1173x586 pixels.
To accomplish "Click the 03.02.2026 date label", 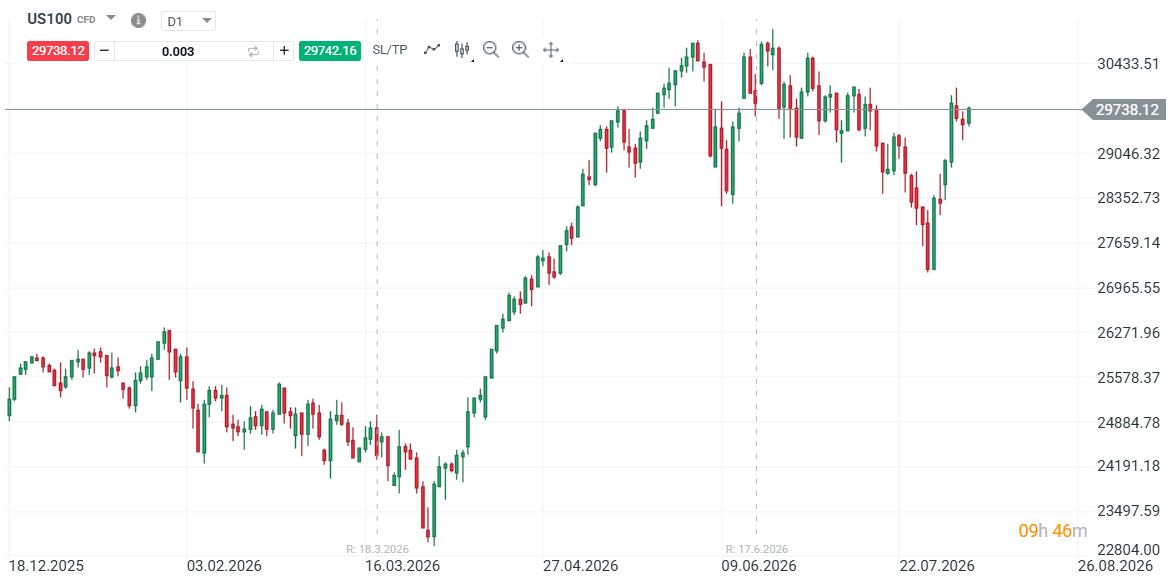I will [224, 566].
